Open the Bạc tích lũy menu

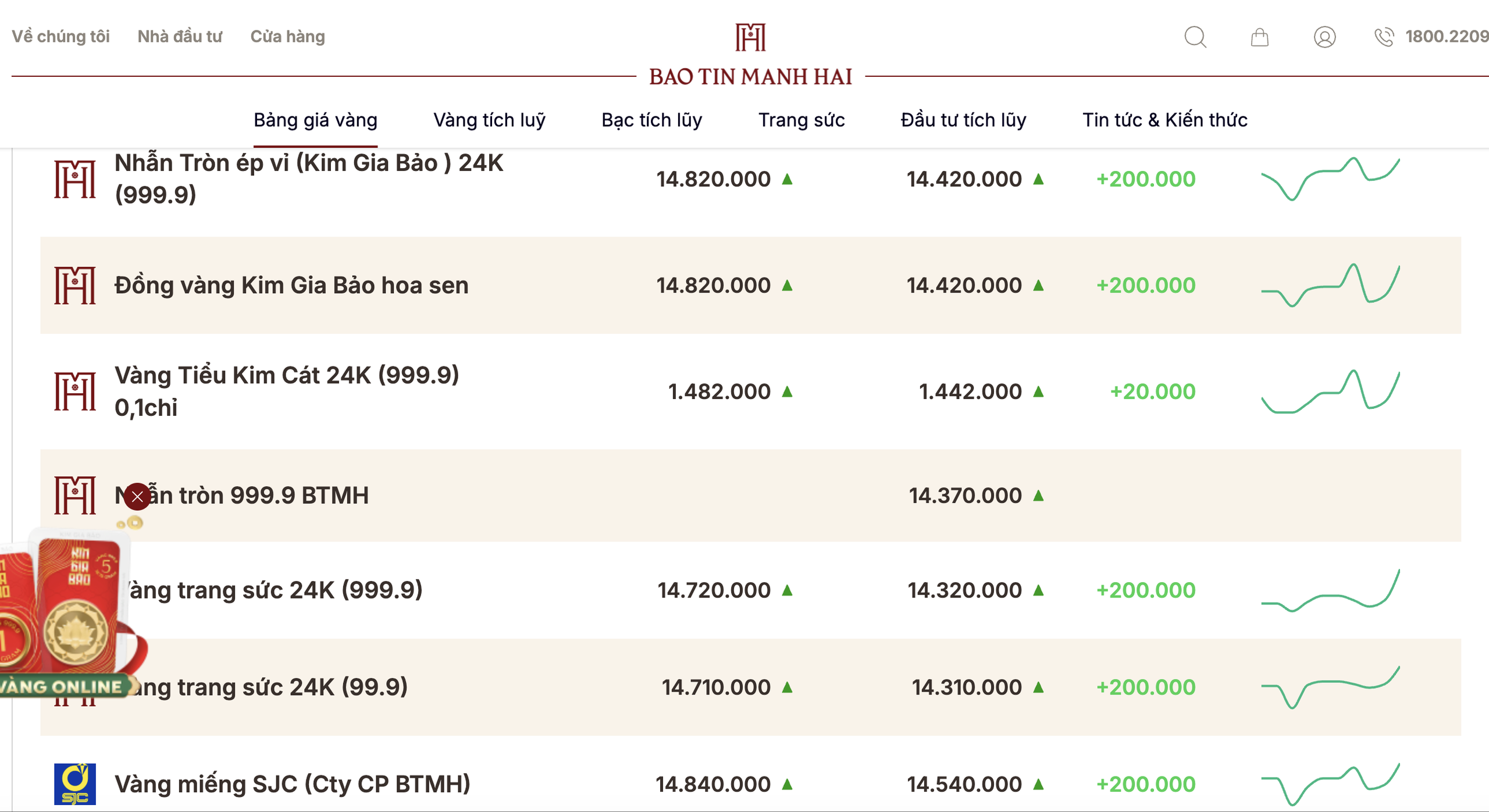coord(651,120)
